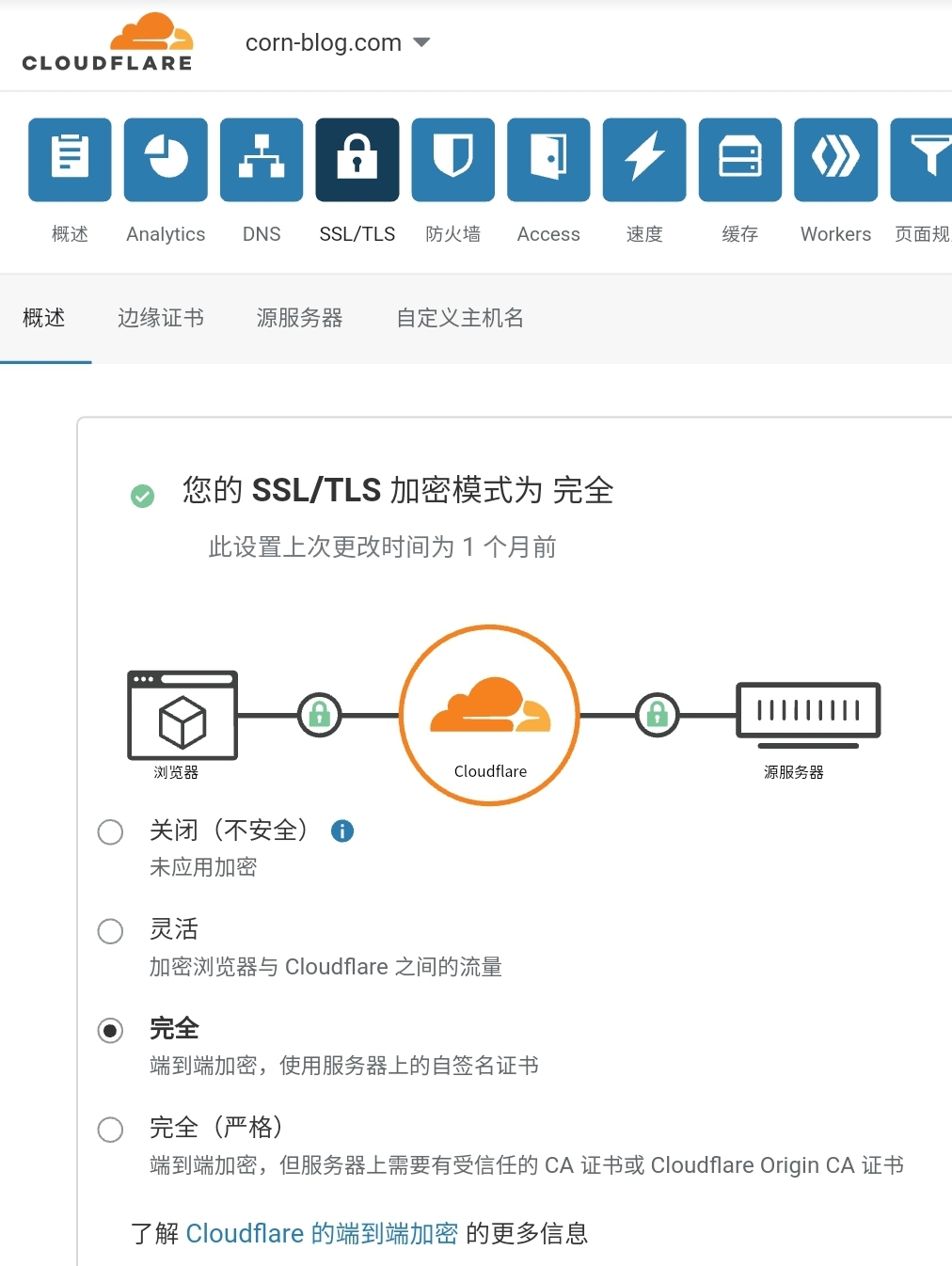The width and height of the screenshot is (952, 1266).
Task: Open the Workers chevrons icon
Action: 836,160
